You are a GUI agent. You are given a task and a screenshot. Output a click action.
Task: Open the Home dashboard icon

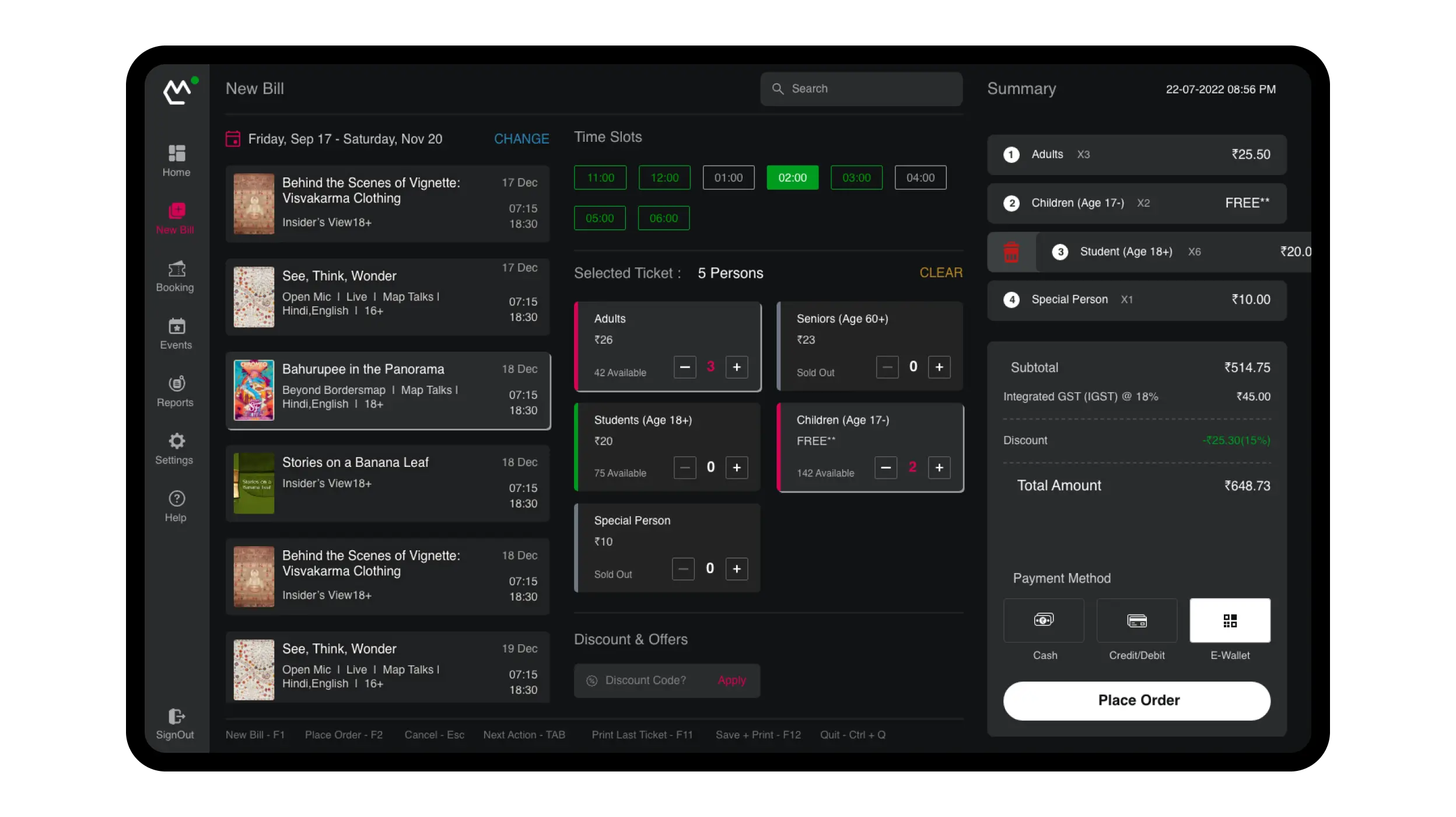coord(176,153)
